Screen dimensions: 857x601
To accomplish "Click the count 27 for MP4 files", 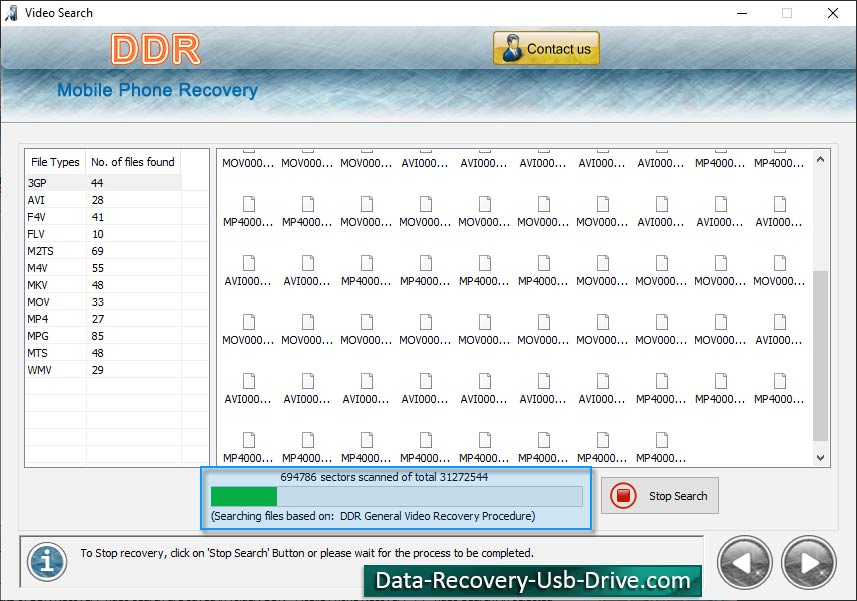I will tap(97, 319).
